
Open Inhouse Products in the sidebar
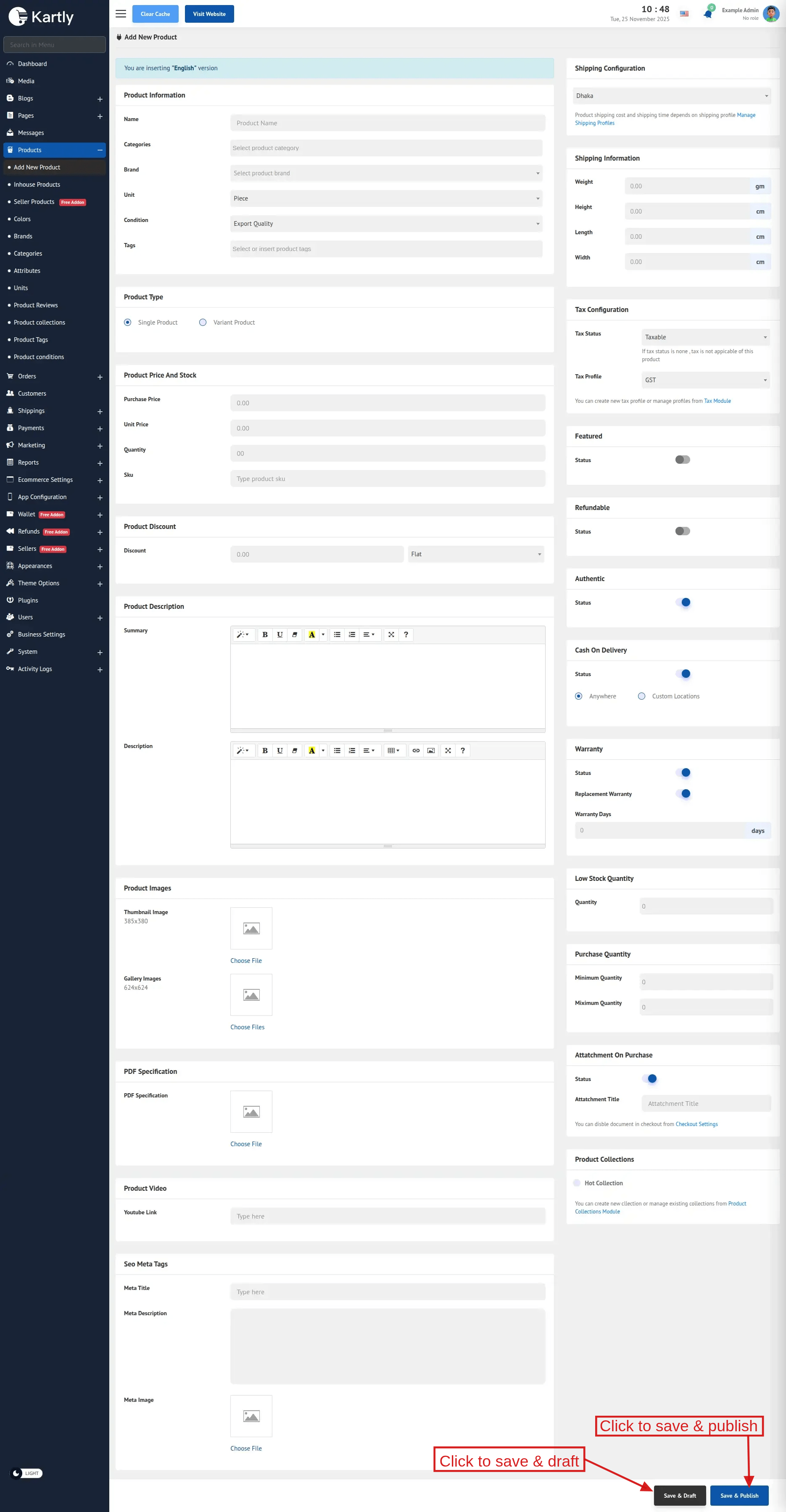(x=37, y=184)
